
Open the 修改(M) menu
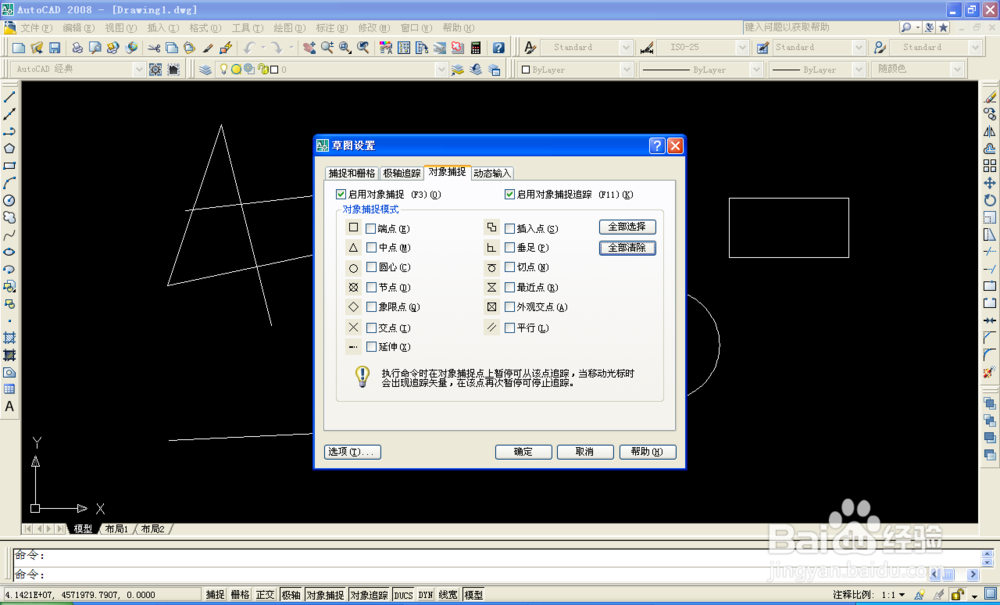click(x=374, y=28)
